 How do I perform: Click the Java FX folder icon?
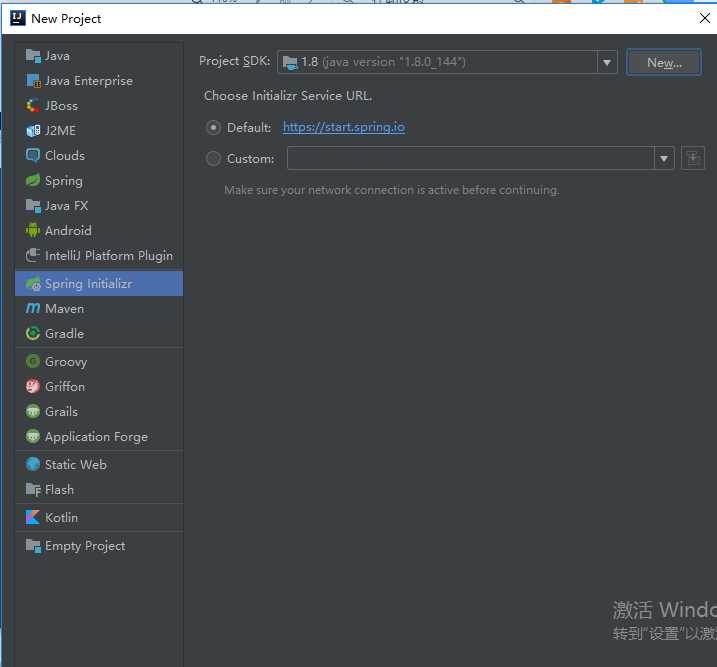[33, 206]
